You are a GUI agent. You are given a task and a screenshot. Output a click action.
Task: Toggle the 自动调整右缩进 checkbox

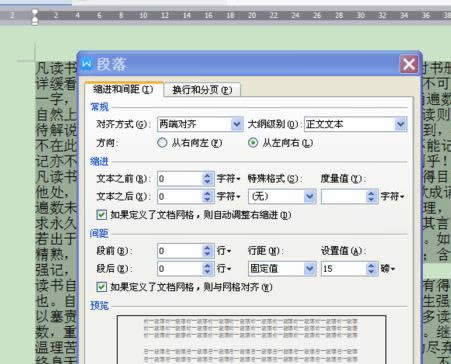coord(101,215)
